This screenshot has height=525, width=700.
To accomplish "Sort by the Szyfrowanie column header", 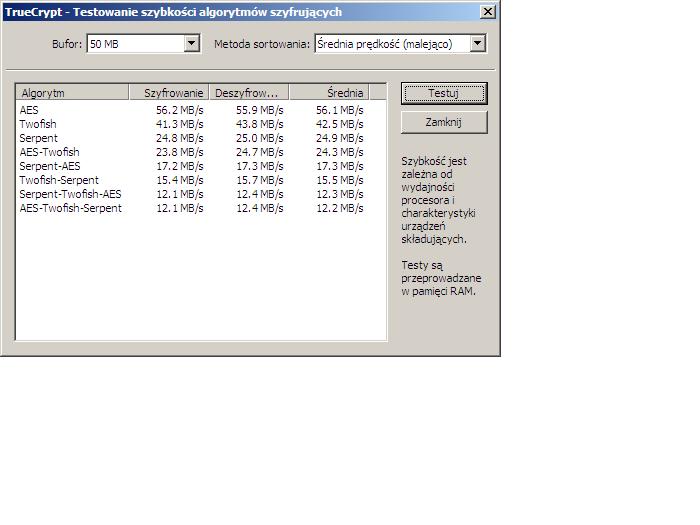I will tap(169, 92).
